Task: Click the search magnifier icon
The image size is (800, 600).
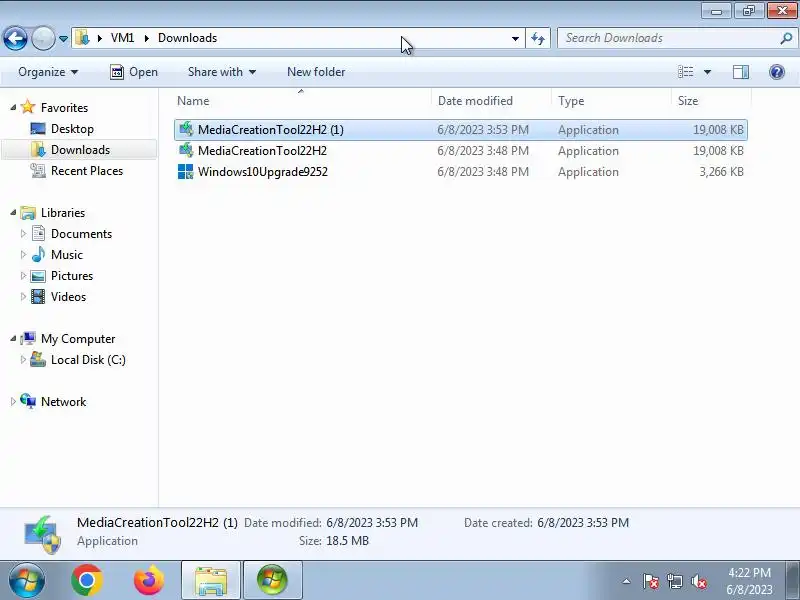Action: [786, 38]
